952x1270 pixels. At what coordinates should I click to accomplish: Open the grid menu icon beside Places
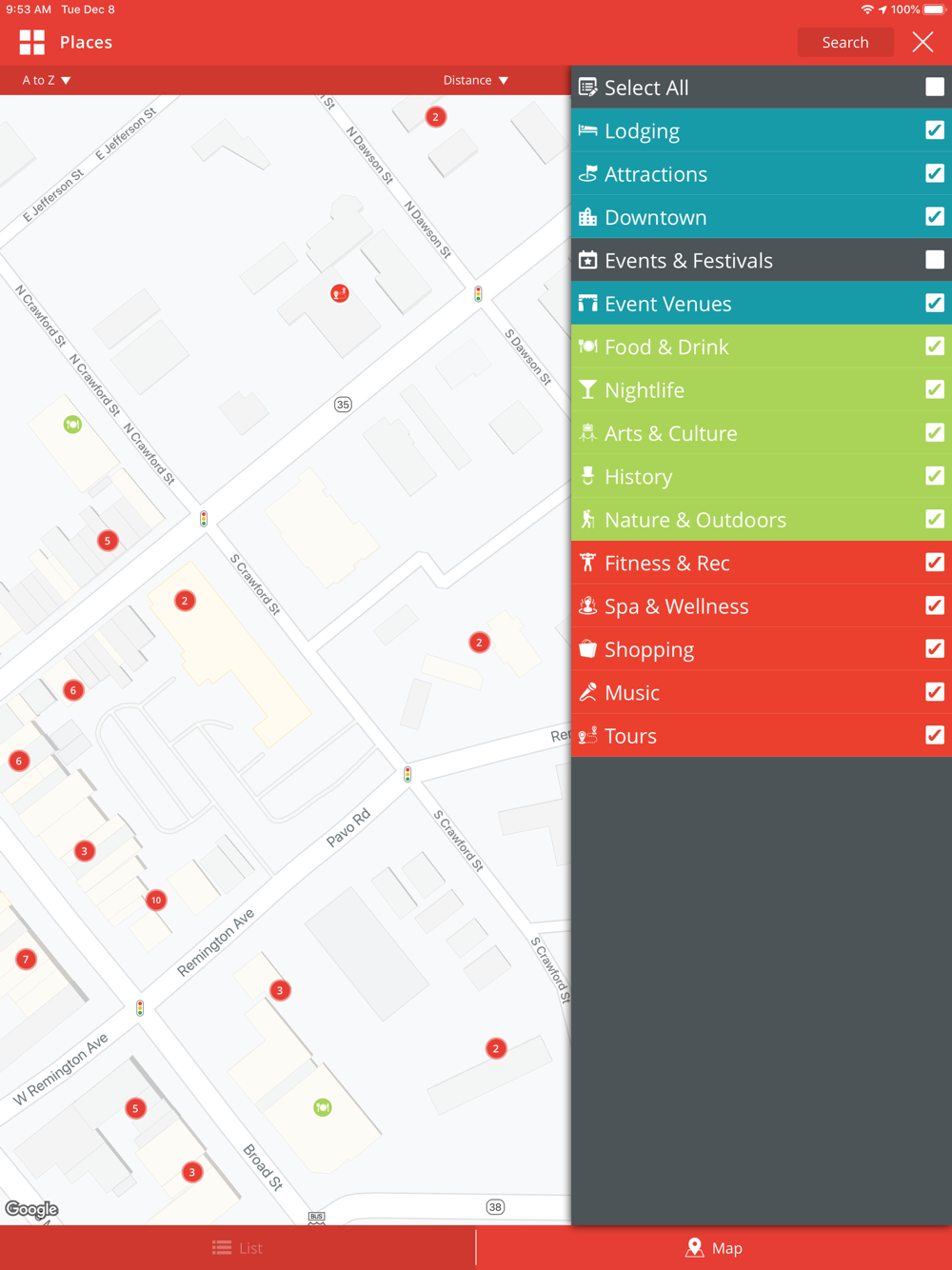32,42
